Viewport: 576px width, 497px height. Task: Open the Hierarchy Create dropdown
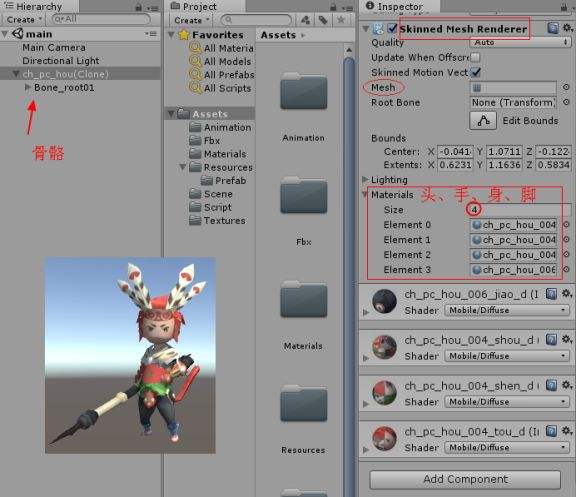(x=24, y=19)
